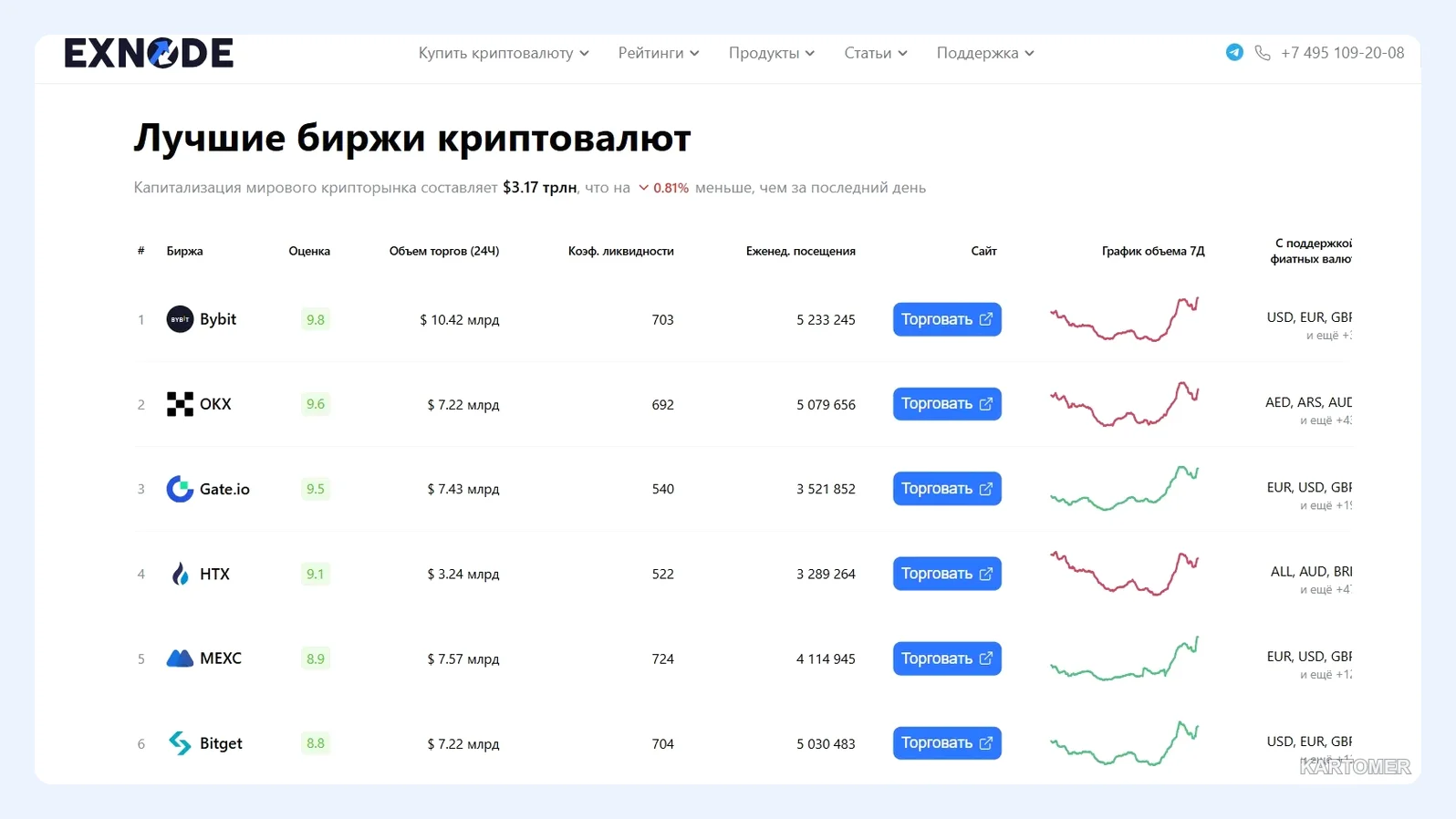
Task: Click Торговать button for Bybit
Action: 947,319
